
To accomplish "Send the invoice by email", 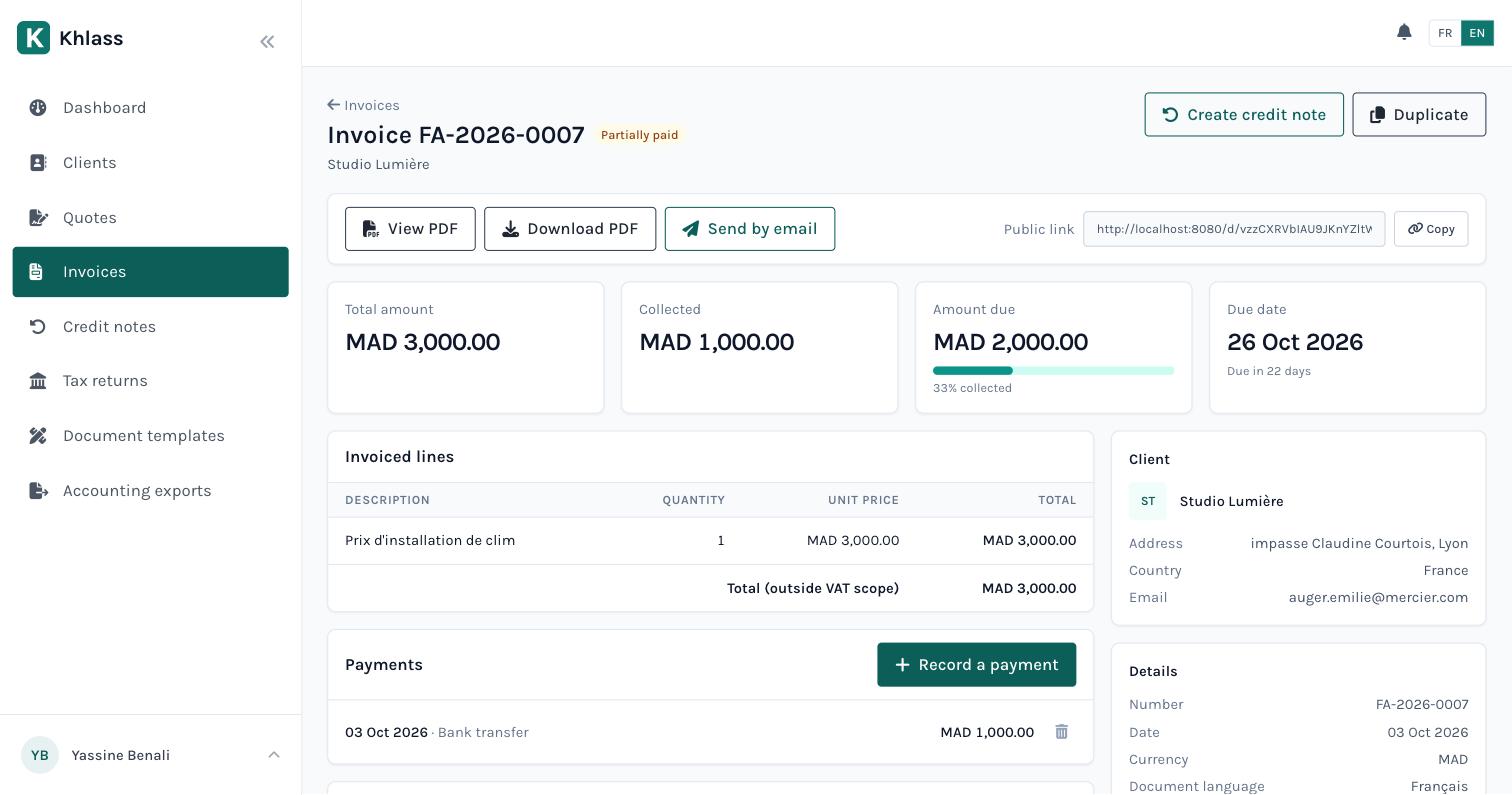I will (750, 229).
